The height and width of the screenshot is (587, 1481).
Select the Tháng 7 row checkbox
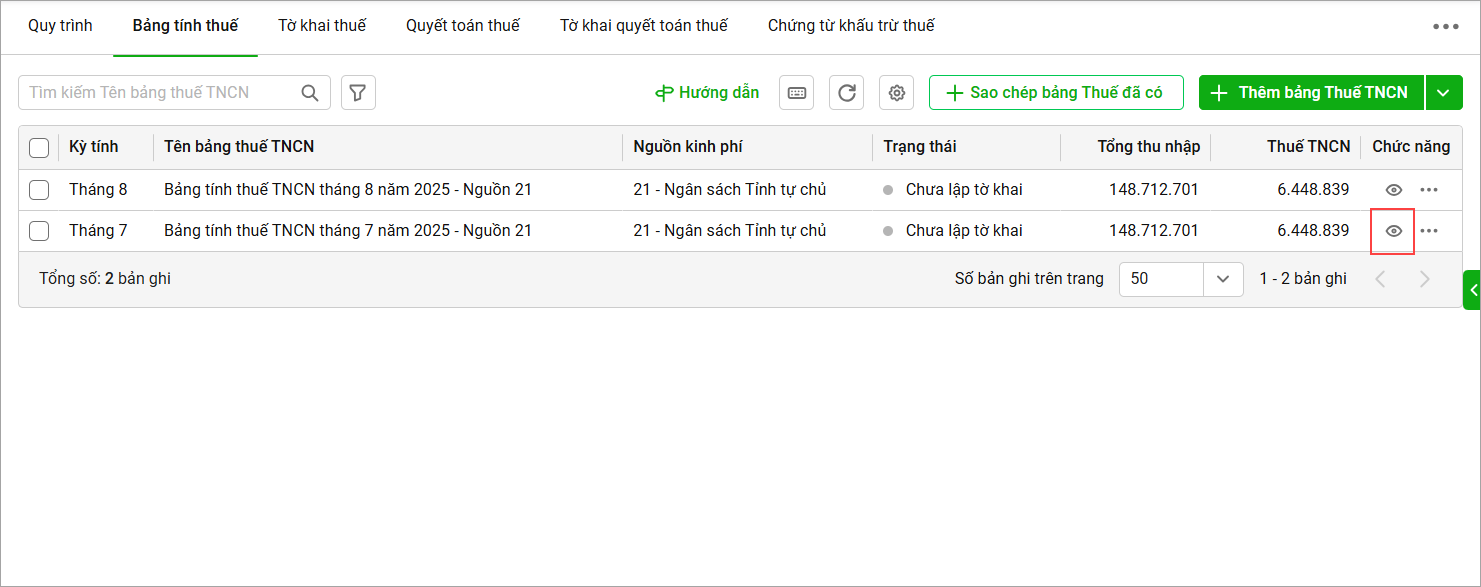39,231
